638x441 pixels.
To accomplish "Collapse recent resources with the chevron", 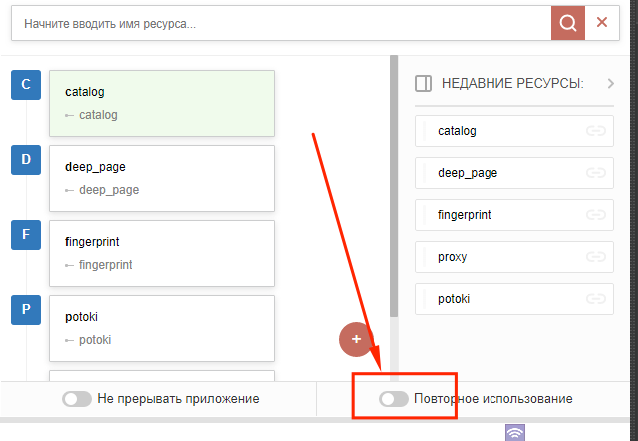I will click(610, 83).
